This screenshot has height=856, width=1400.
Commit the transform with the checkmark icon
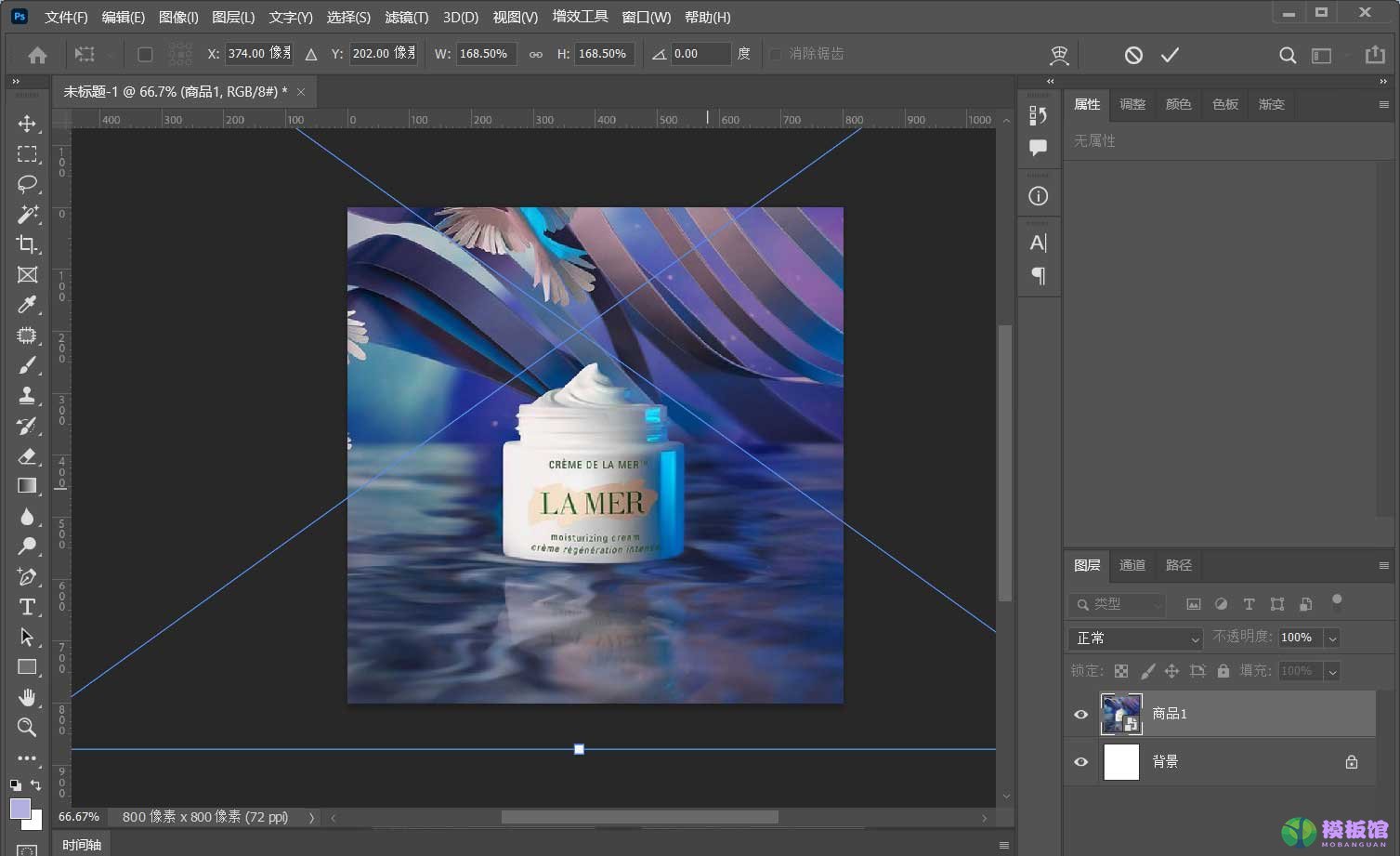pyautogui.click(x=1170, y=55)
